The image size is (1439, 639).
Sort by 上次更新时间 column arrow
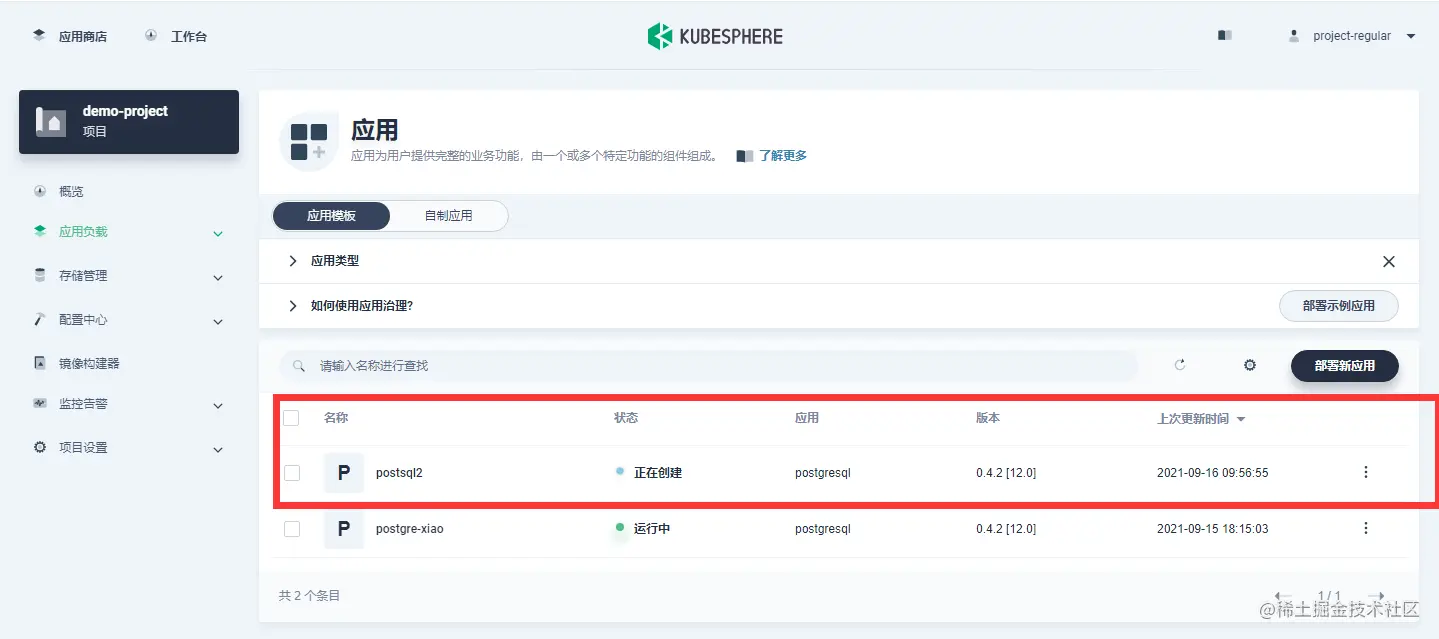(1241, 419)
